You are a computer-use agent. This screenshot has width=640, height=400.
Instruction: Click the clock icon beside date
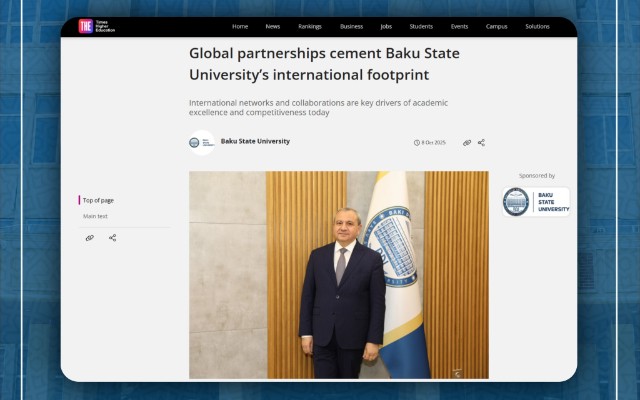pyautogui.click(x=417, y=143)
